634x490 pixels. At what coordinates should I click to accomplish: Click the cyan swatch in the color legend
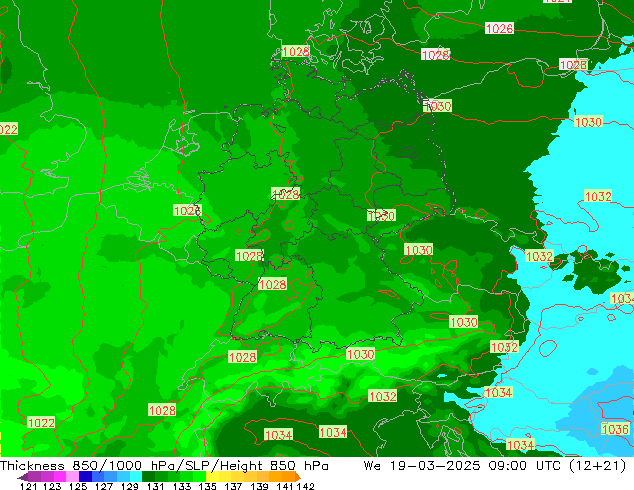click(x=136, y=476)
